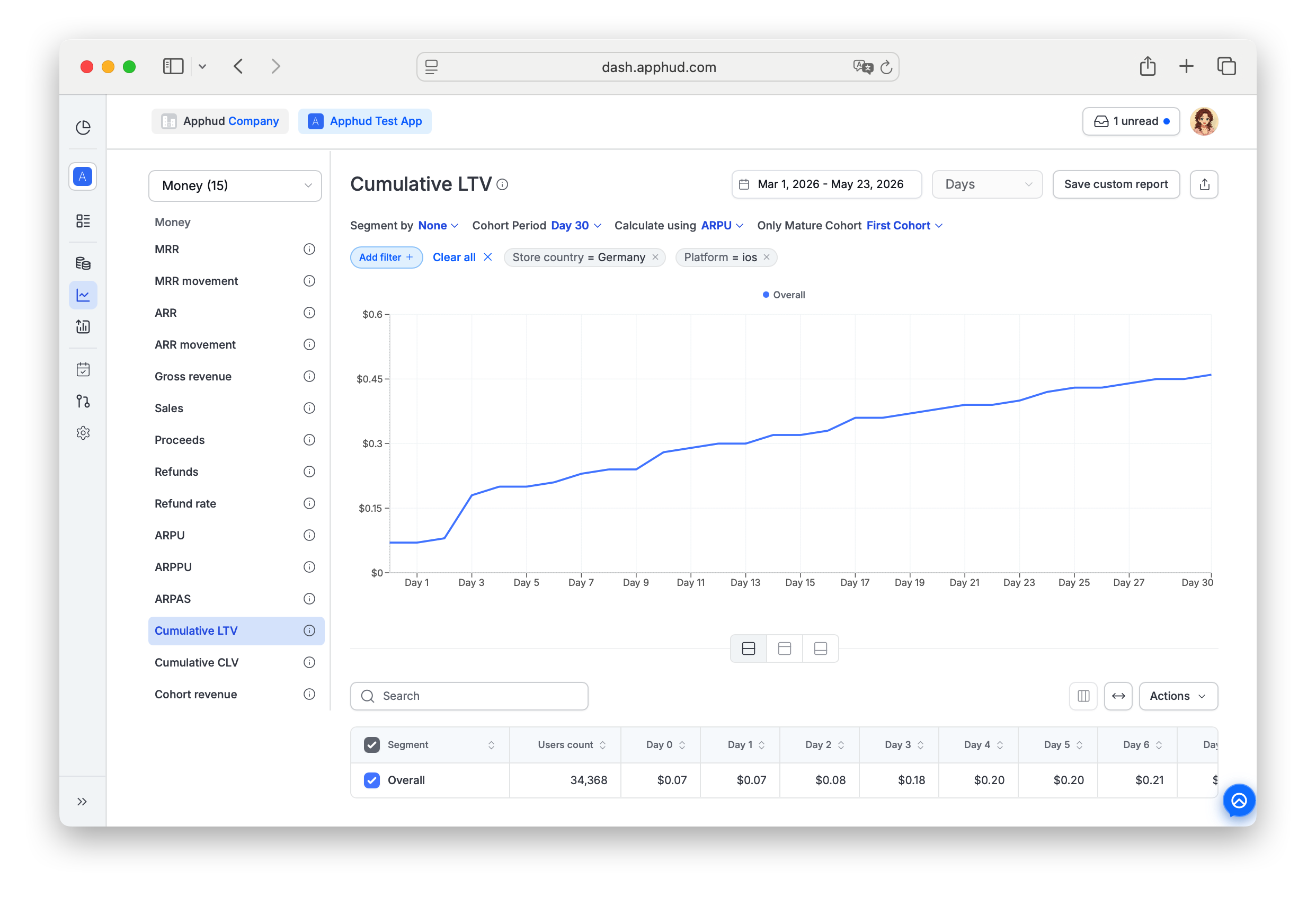The height and width of the screenshot is (906, 1316).
Task: Click Apphud Company breadcrumb
Action: click(x=220, y=121)
